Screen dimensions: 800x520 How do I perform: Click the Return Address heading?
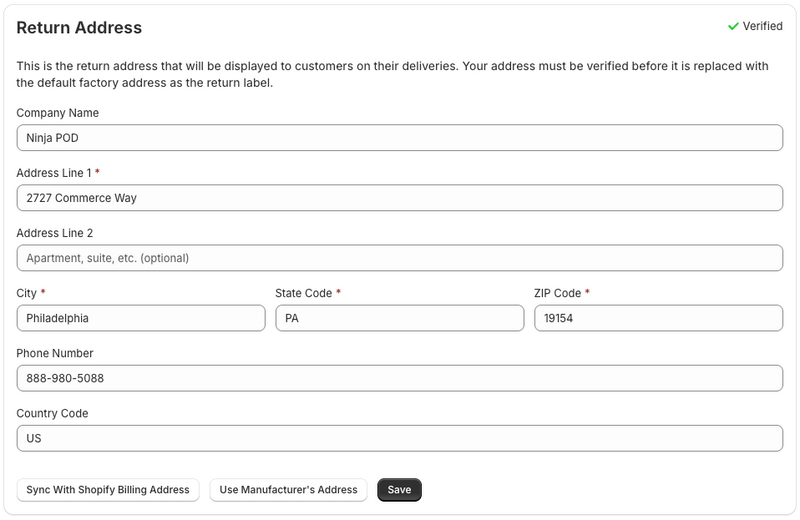79,28
